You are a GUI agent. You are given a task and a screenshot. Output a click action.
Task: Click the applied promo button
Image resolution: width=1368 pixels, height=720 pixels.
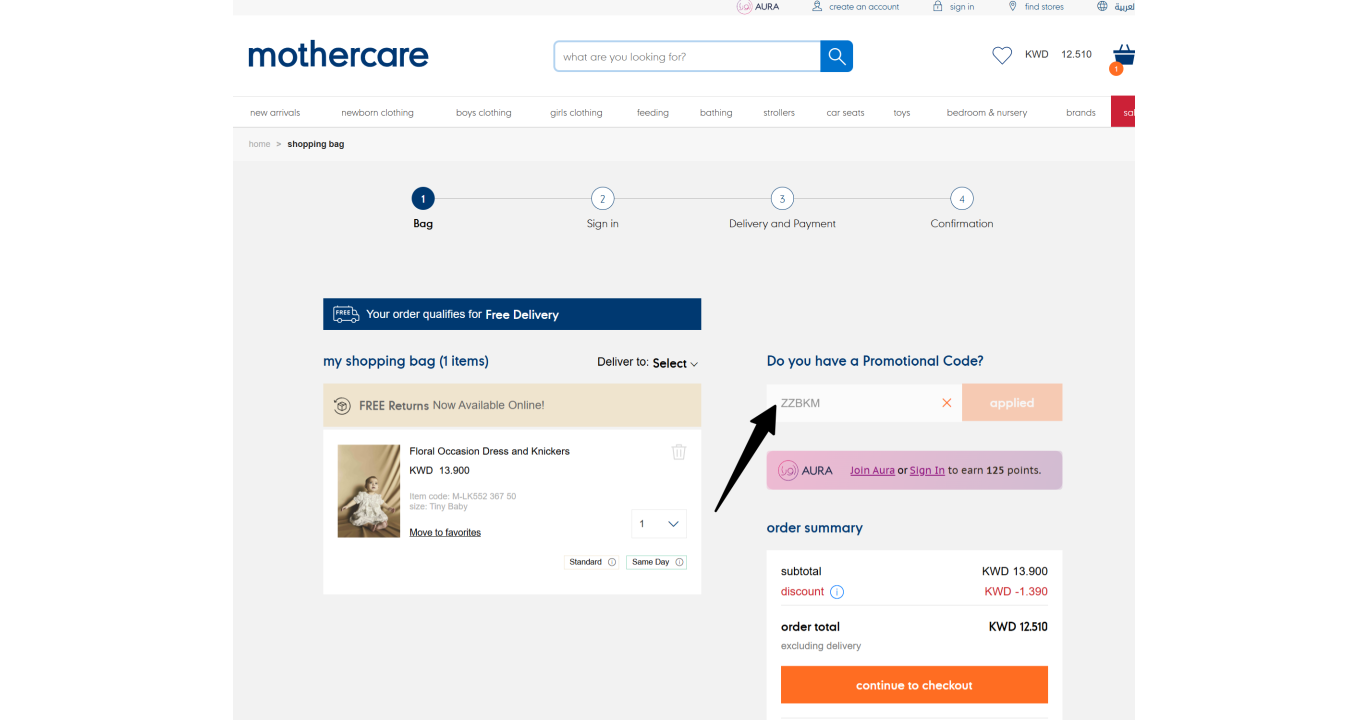[1012, 403]
